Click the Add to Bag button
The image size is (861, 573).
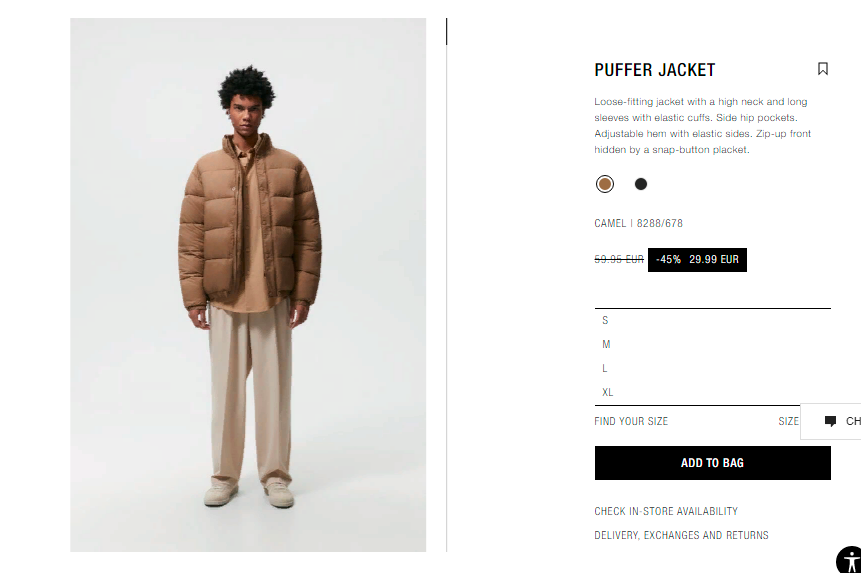[712, 463]
